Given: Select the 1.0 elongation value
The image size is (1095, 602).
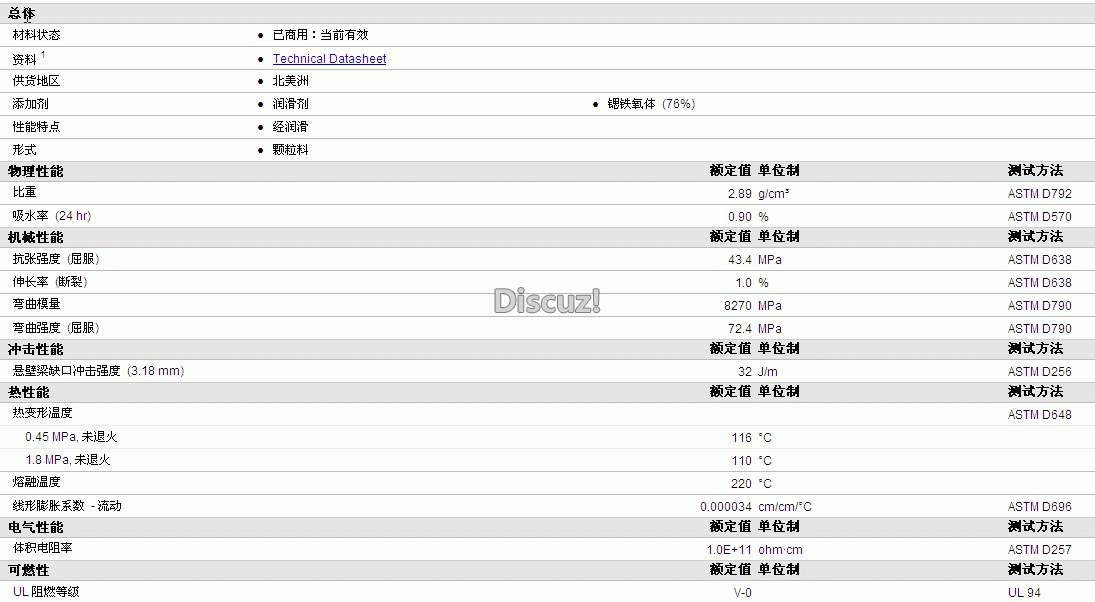Looking at the screenshot, I should [x=743, y=283].
